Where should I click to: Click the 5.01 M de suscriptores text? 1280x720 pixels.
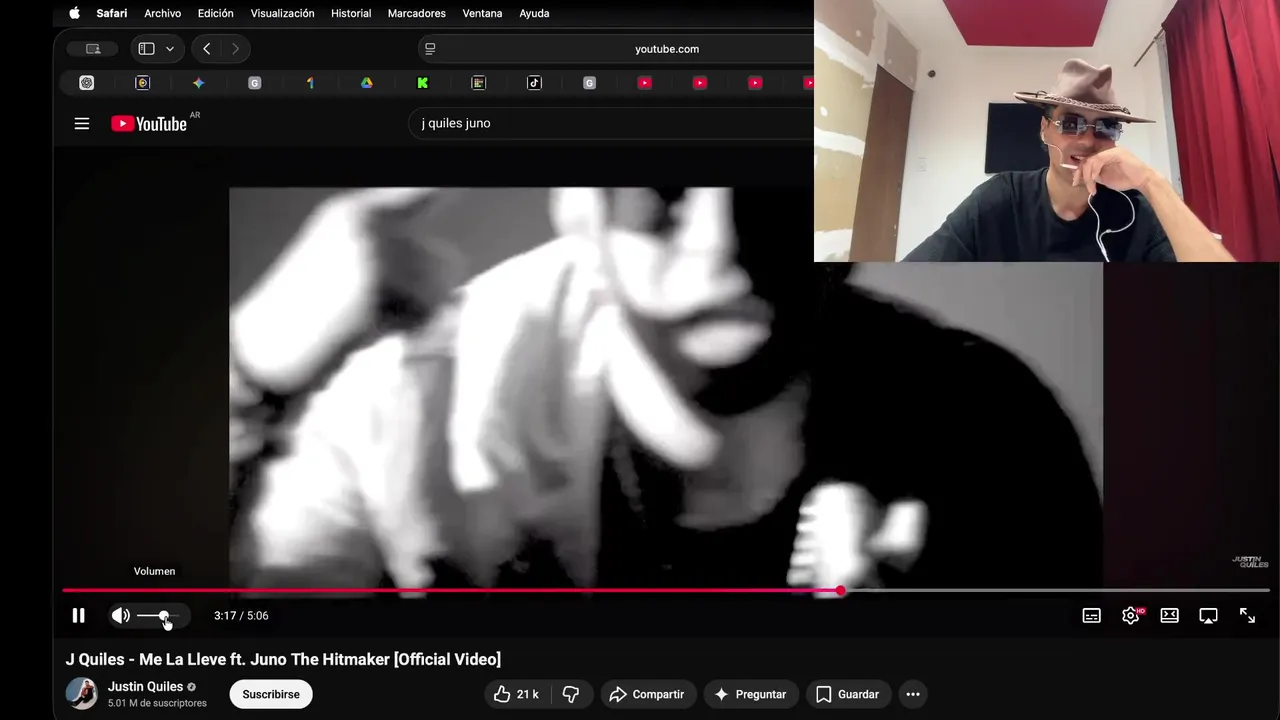click(157, 703)
